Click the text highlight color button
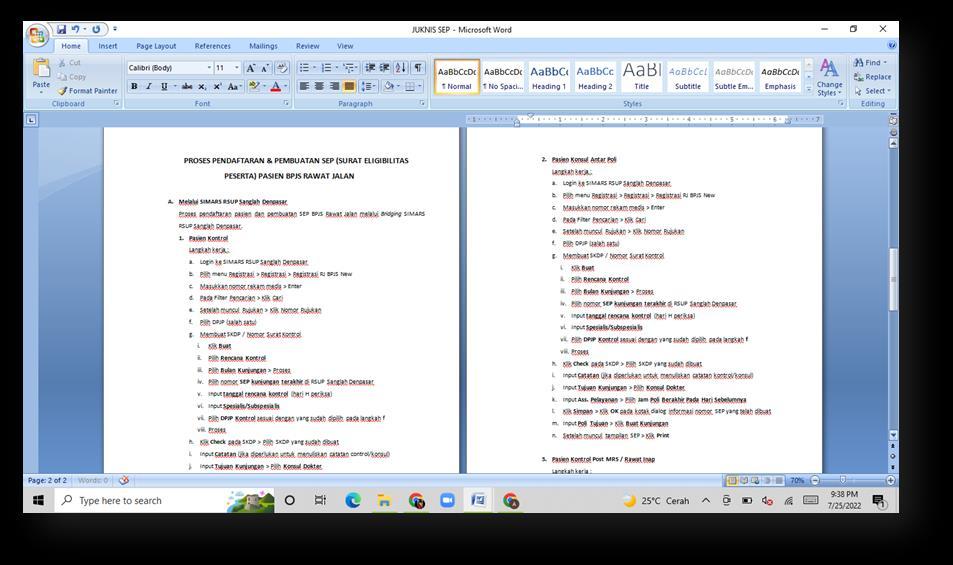 pos(254,86)
